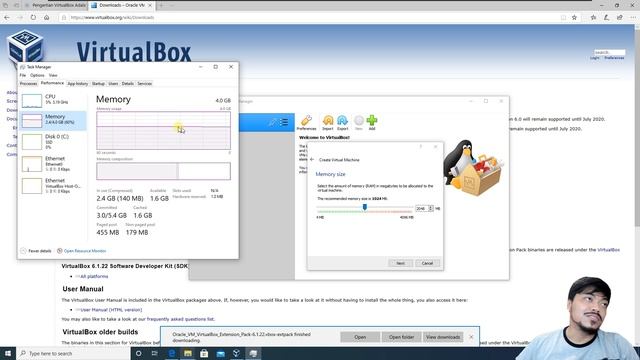Click the browser Home icon
Screen dimensions: 640x360
pos(47,18)
